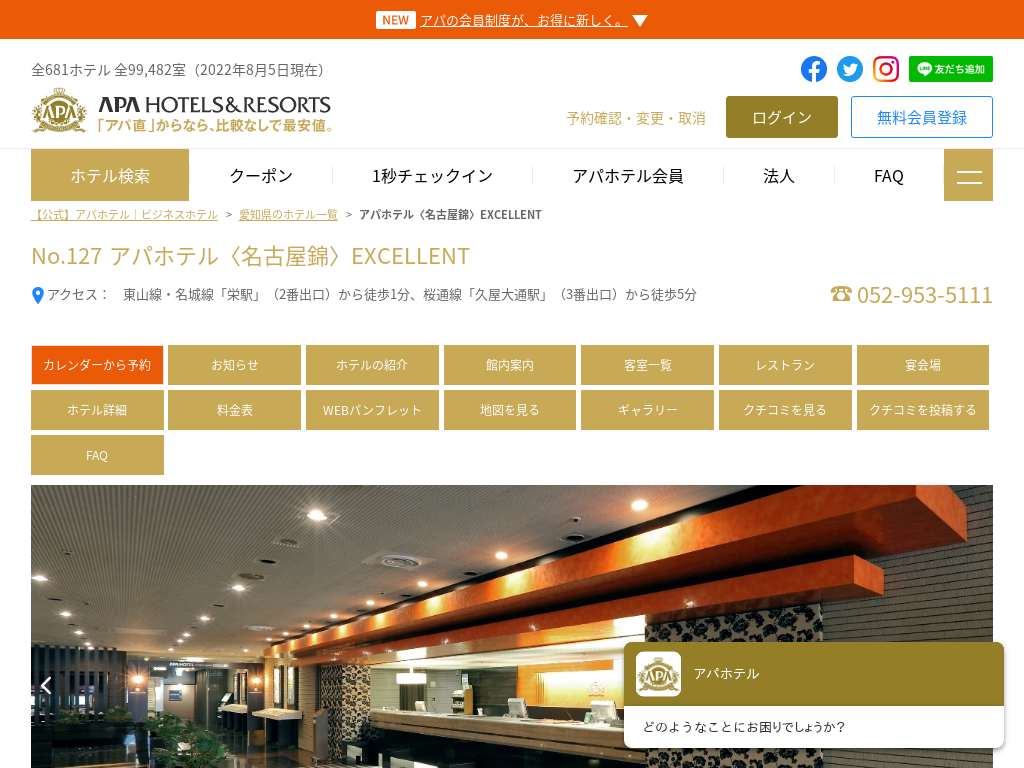Viewport: 1024px width, 768px height.
Task: Select the ホテル検索 tab
Action: pyautogui.click(x=110, y=175)
